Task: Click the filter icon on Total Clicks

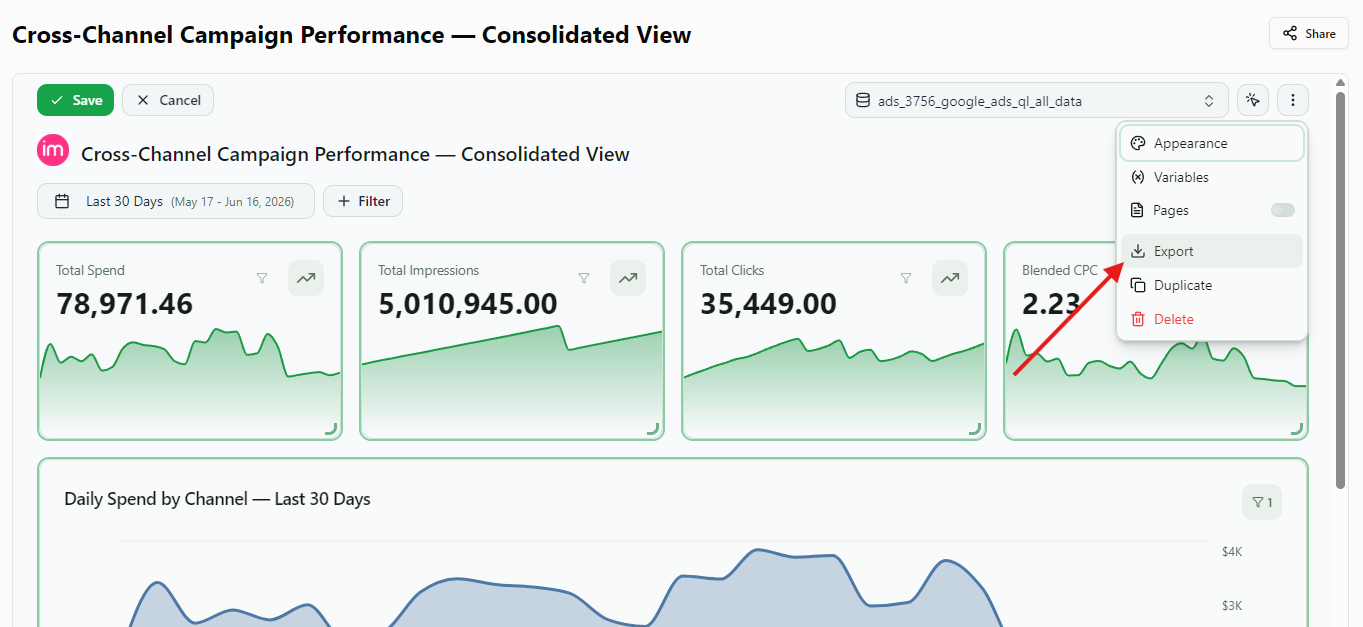Action: [906, 278]
